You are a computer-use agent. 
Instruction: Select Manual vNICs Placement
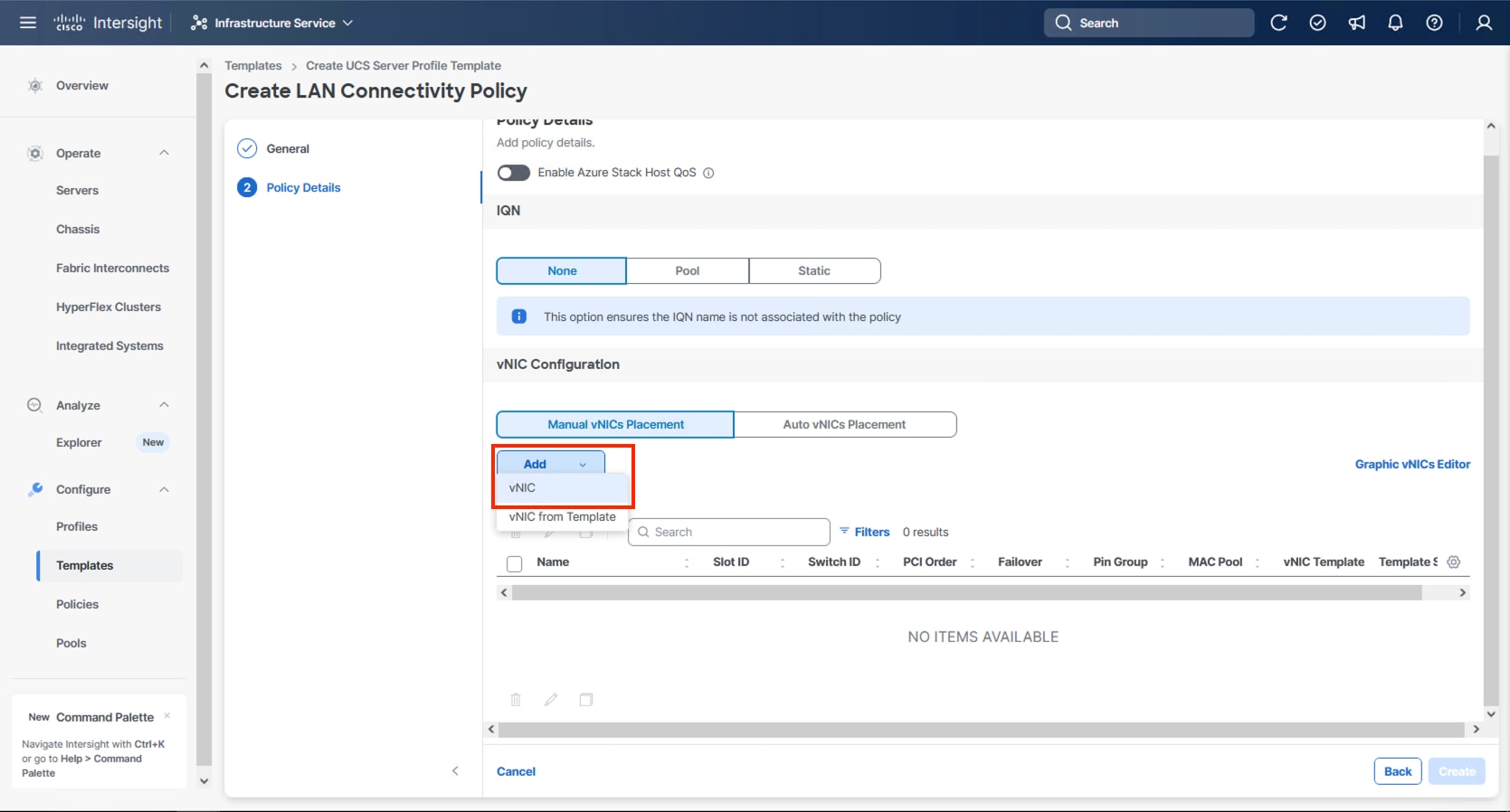615,424
